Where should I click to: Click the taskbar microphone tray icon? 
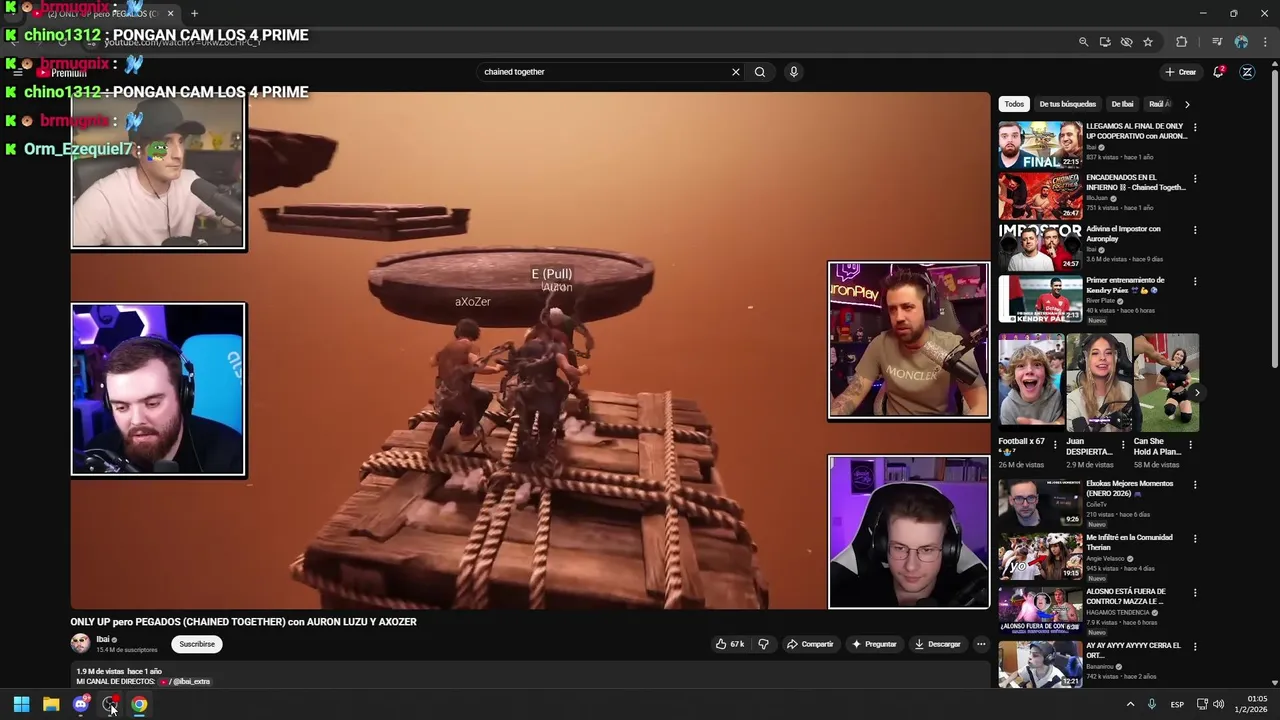coord(1152,704)
